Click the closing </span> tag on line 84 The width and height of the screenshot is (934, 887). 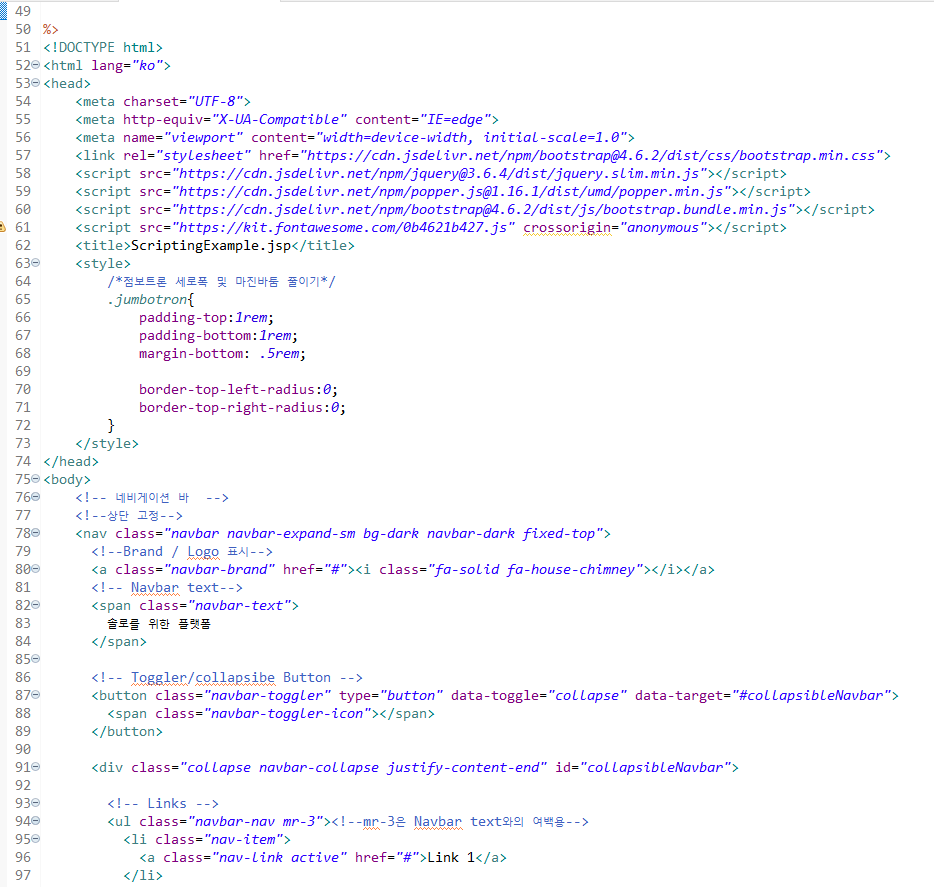click(119, 642)
